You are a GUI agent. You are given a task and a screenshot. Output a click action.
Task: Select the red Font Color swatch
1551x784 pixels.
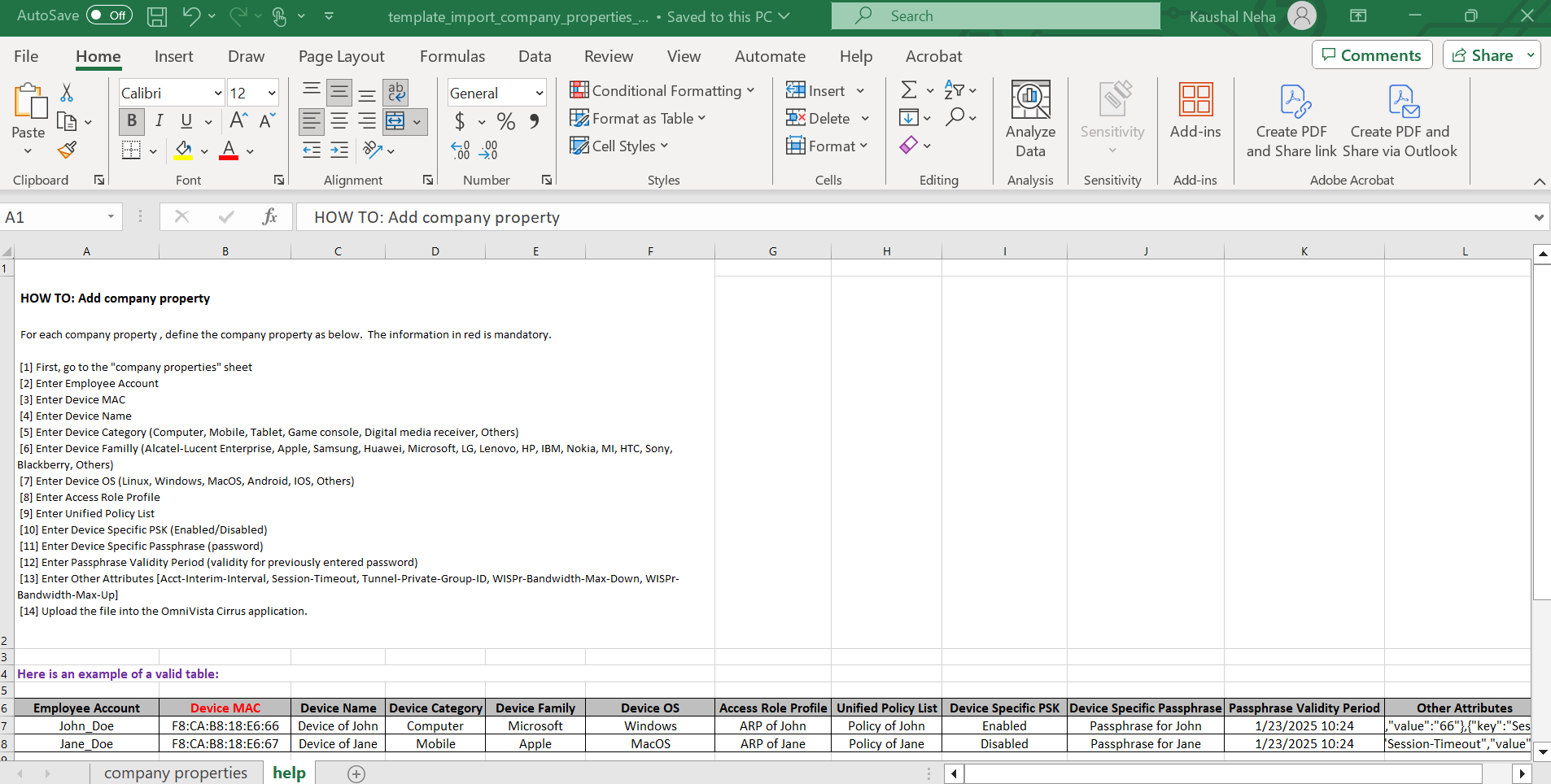[229, 156]
